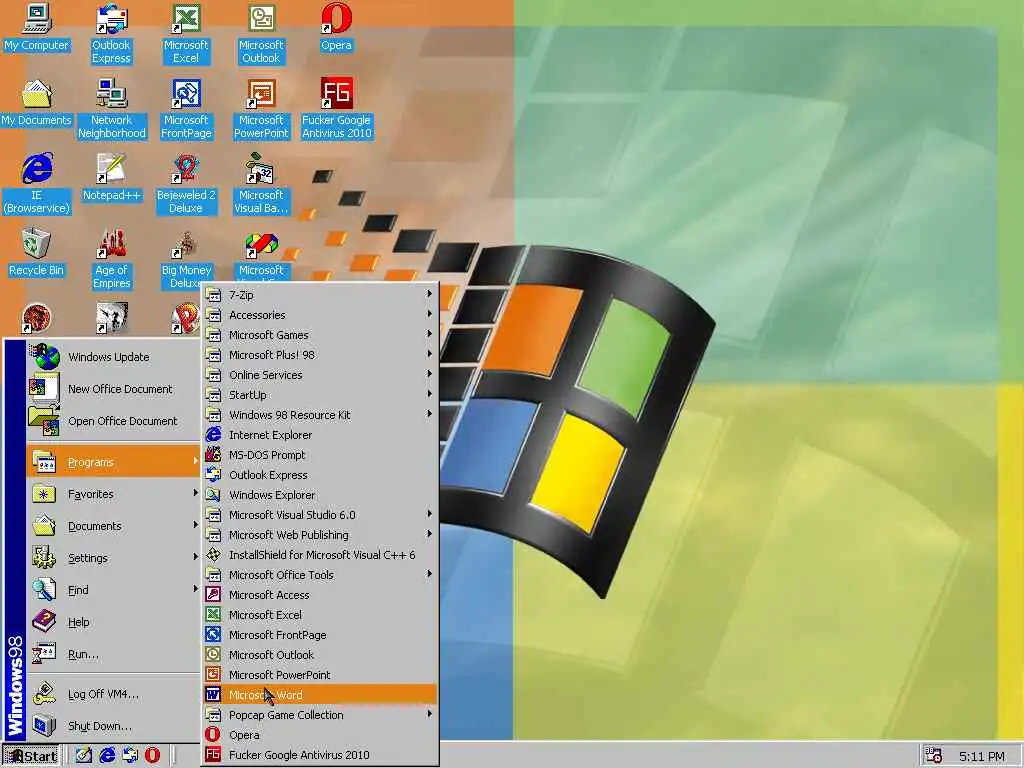Expand the Favorites submenu
Viewport: 1024px width, 768px height.
pos(113,494)
